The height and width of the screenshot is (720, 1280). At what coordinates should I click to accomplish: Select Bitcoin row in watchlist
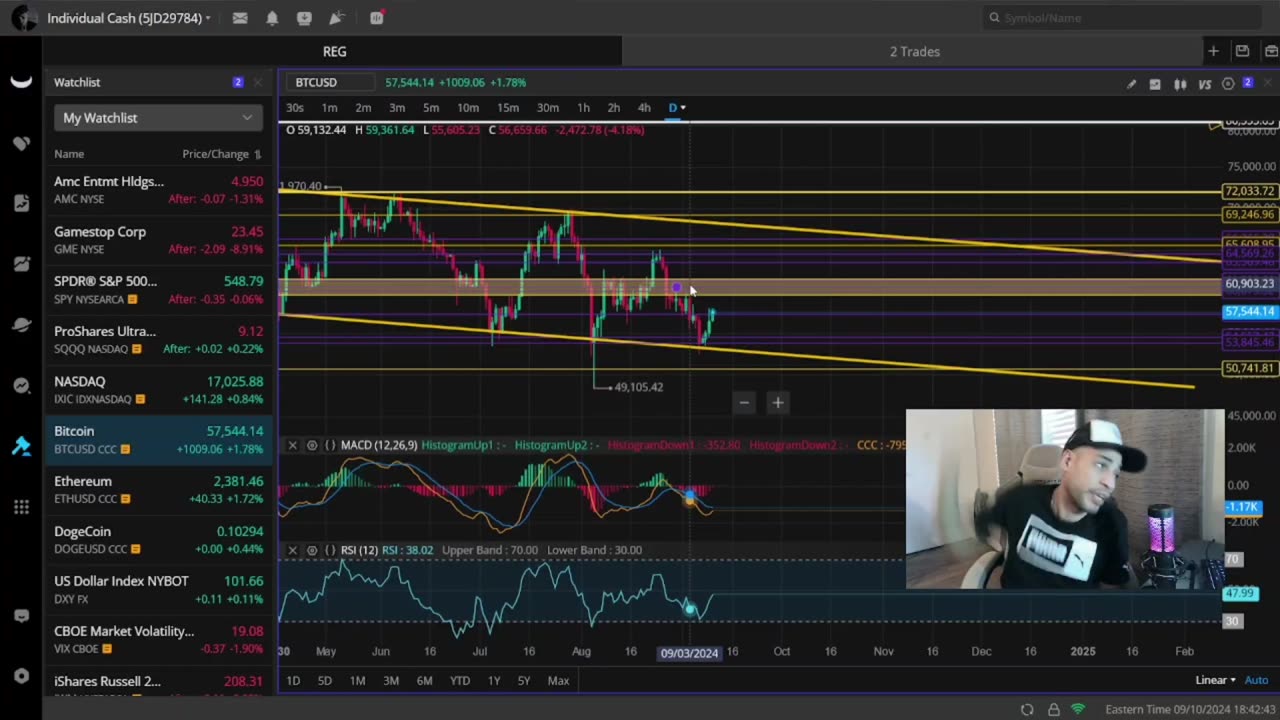tap(158, 440)
